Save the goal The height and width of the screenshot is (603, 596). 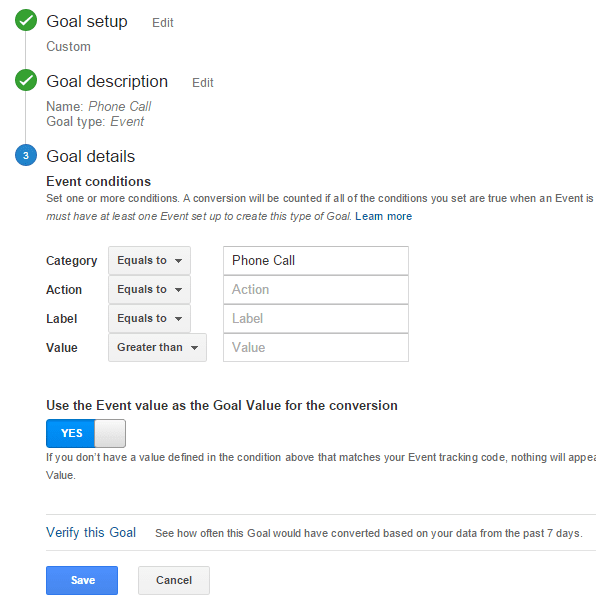coord(82,580)
